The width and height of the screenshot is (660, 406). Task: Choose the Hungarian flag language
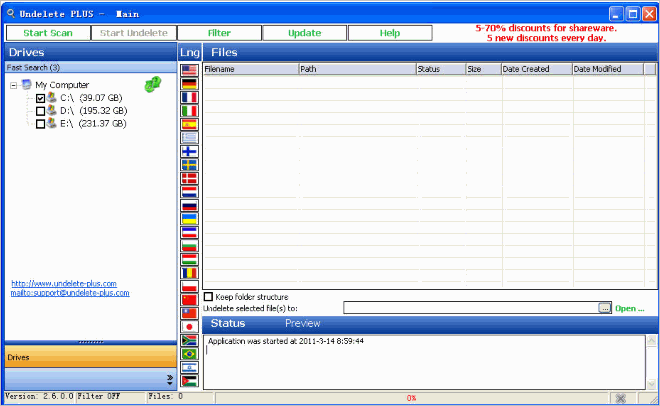[189, 259]
